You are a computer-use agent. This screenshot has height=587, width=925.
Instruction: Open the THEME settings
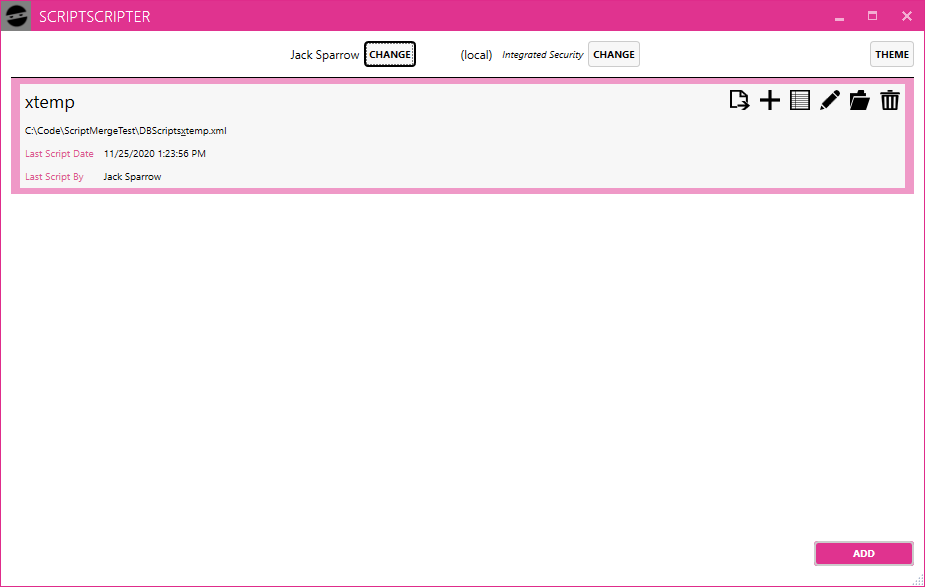(x=891, y=54)
